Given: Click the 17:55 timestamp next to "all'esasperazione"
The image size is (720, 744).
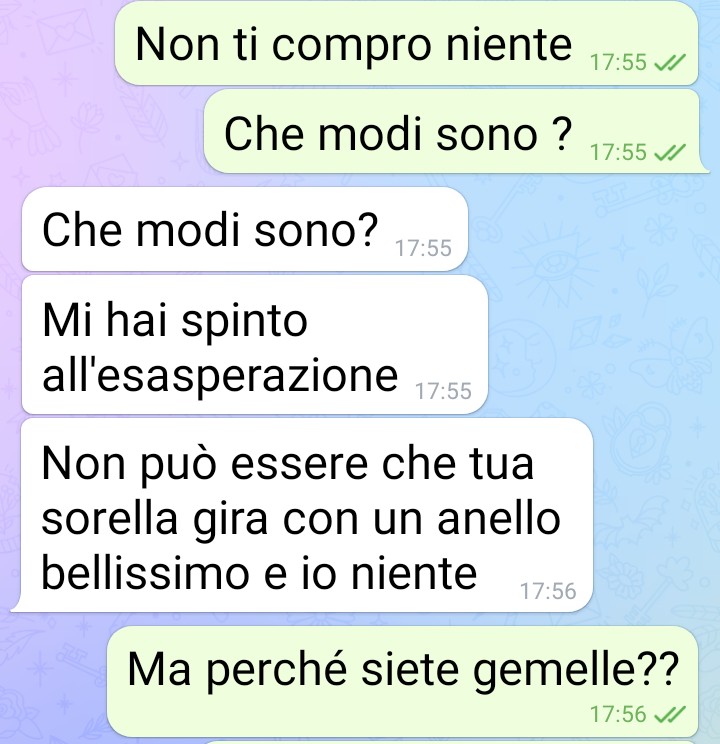Looking at the screenshot, I should tap(443, 391).
